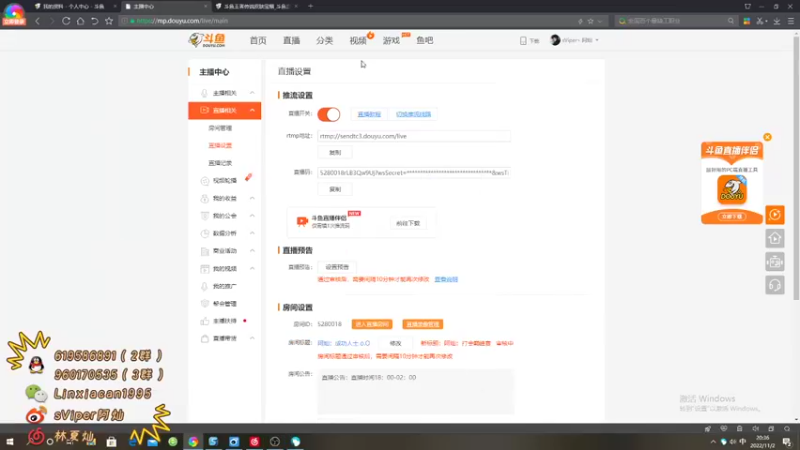This screenshot has width=800, height=450.
Task: Click the 数据分析 pie chart icon
Action: pyautogui.click(x=205, y=233)
